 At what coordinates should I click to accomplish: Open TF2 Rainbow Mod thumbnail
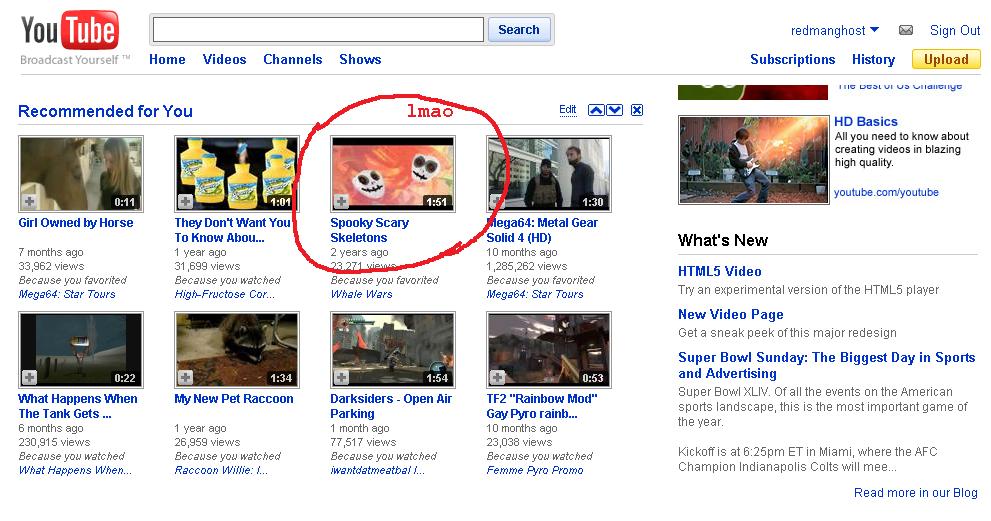[549, 350]
